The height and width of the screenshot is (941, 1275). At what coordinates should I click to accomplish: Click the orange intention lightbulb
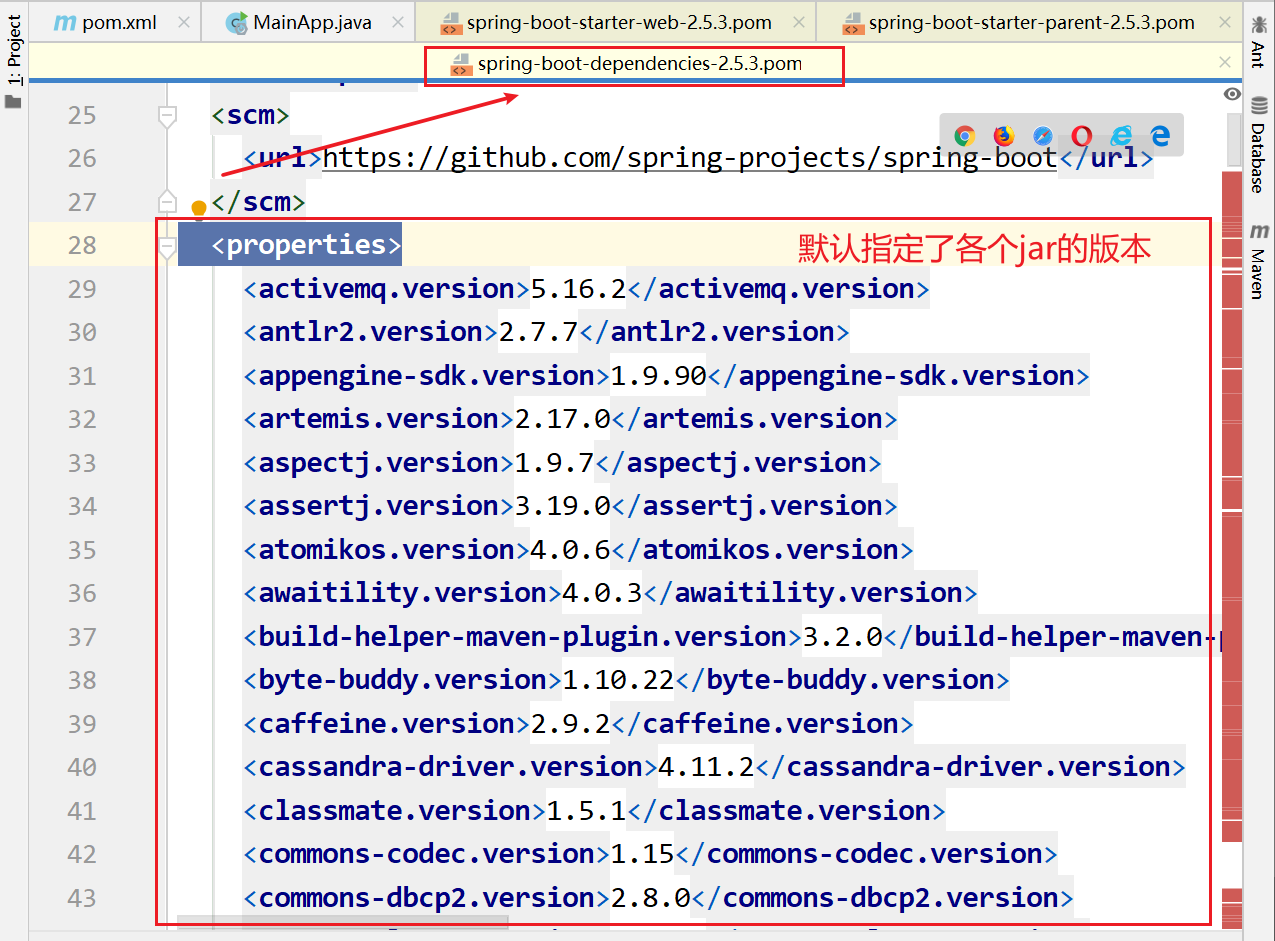(x=199, y=209)
